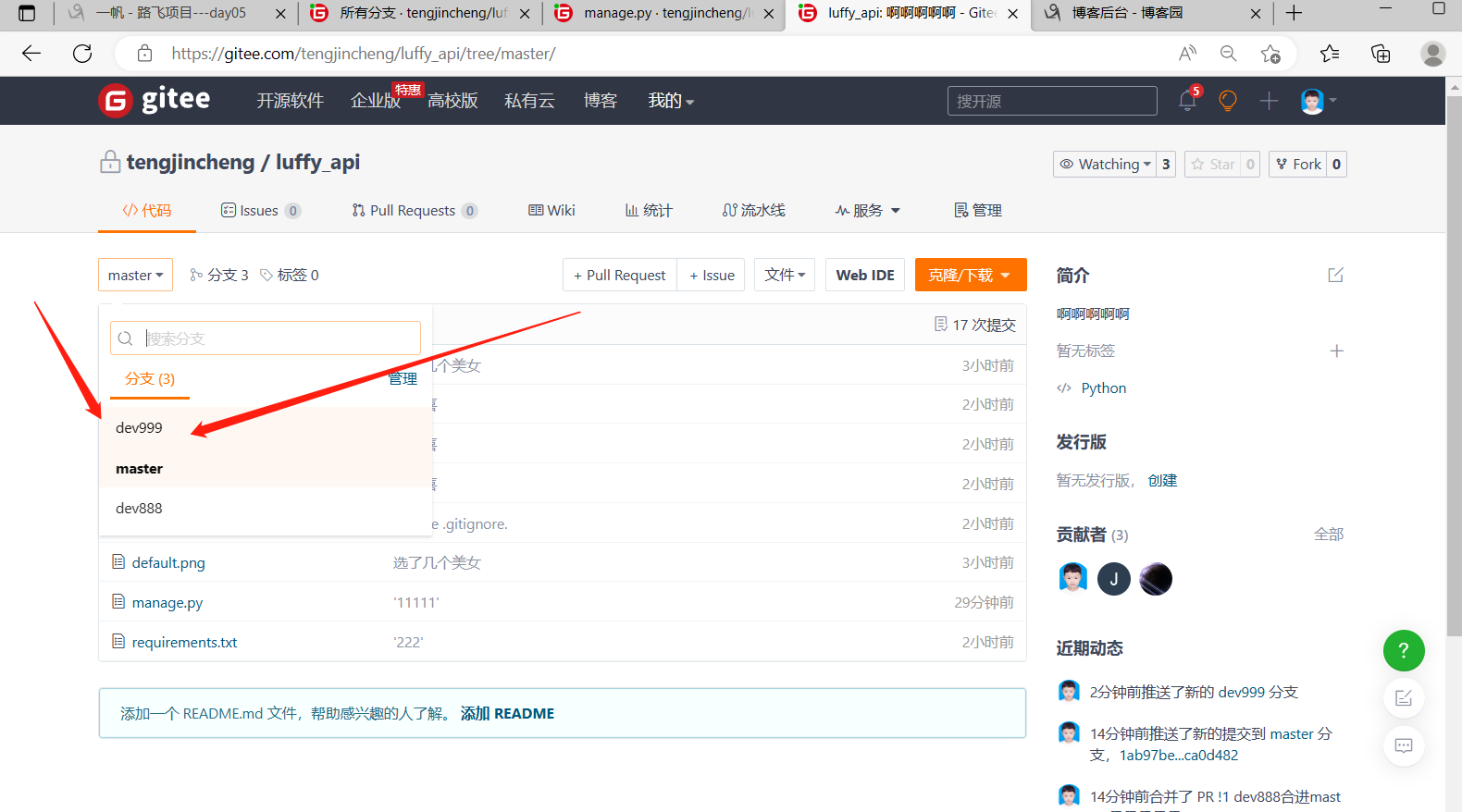View the dark sphere contributor avatar
Viewport: 1462px width, 812px height.
(1156, 579)
